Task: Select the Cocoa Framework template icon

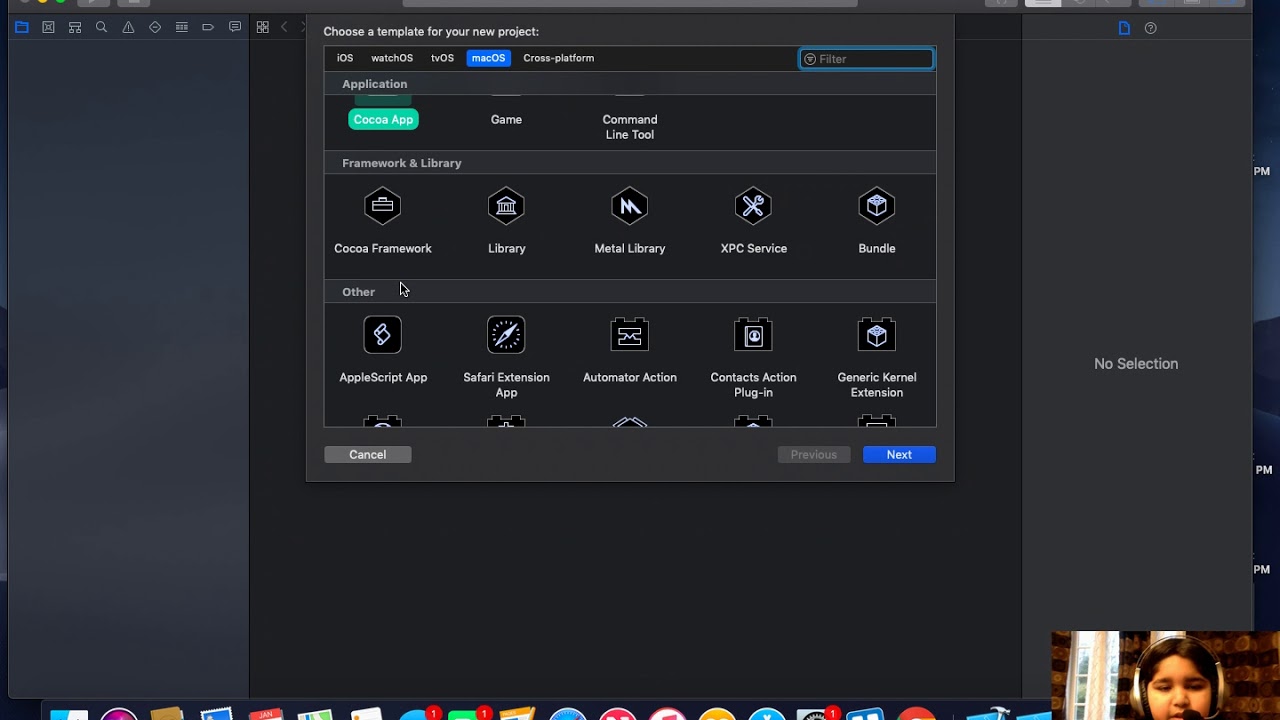Action: [x=382, y=206]
